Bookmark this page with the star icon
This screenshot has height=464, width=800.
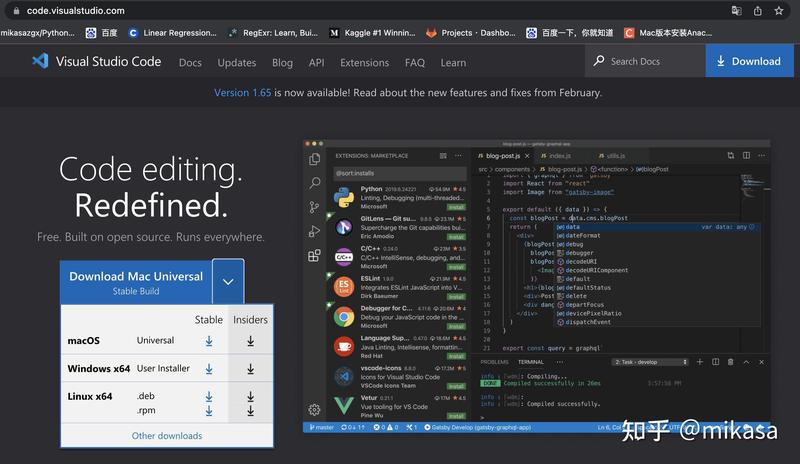[x=779, y=11]
